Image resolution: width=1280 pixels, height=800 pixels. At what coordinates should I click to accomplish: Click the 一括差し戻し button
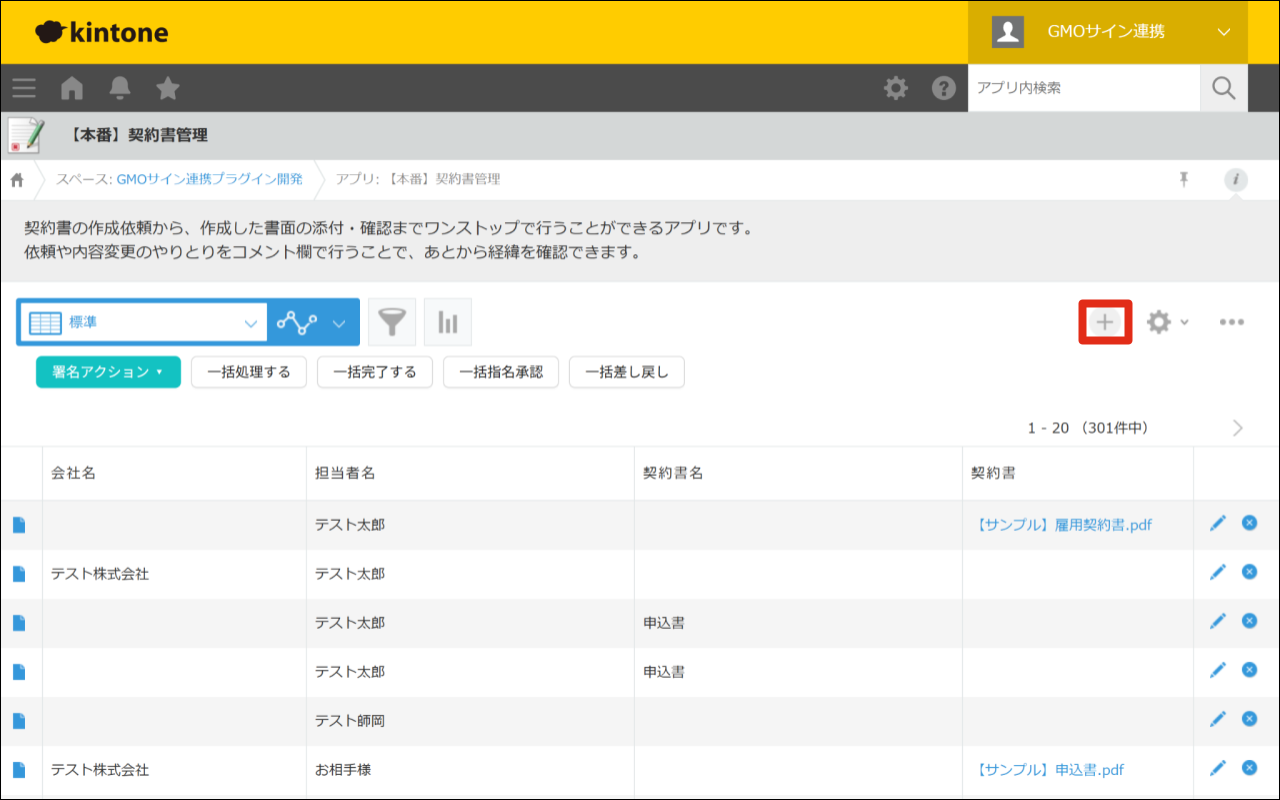point(627,372)
